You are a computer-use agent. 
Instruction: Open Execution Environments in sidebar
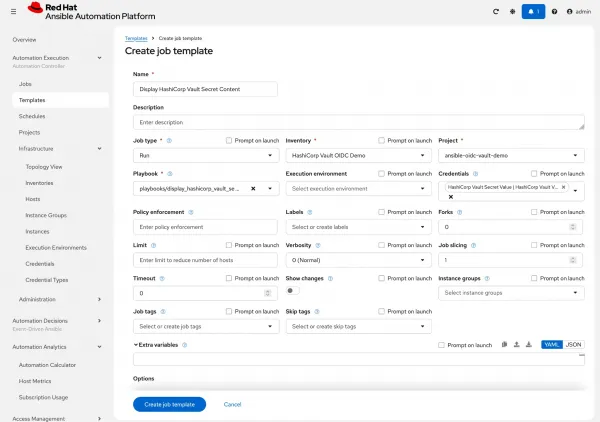(x=56, y=248)
